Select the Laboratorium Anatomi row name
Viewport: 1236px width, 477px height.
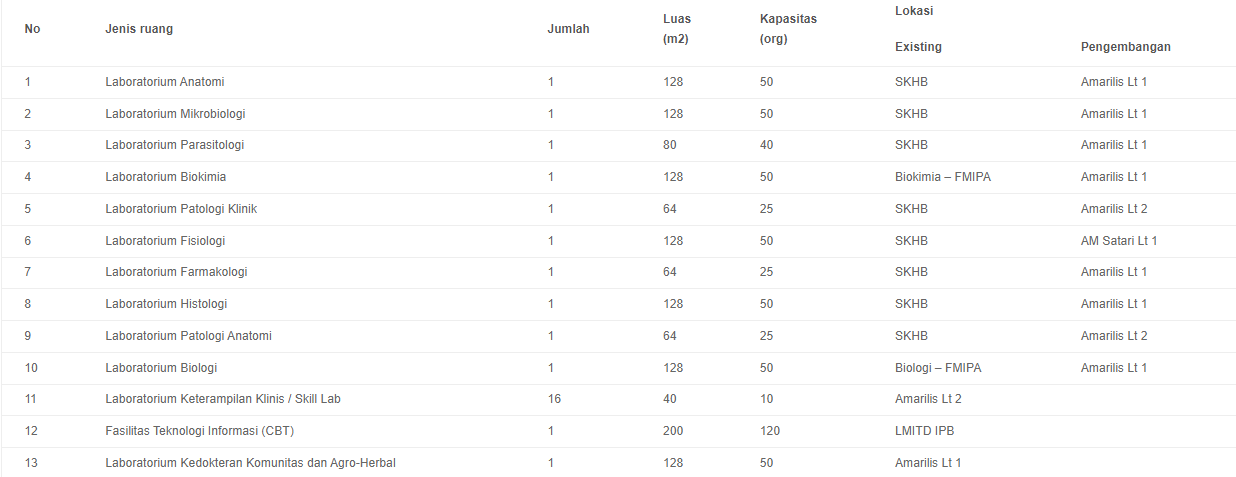click(165, 82)
